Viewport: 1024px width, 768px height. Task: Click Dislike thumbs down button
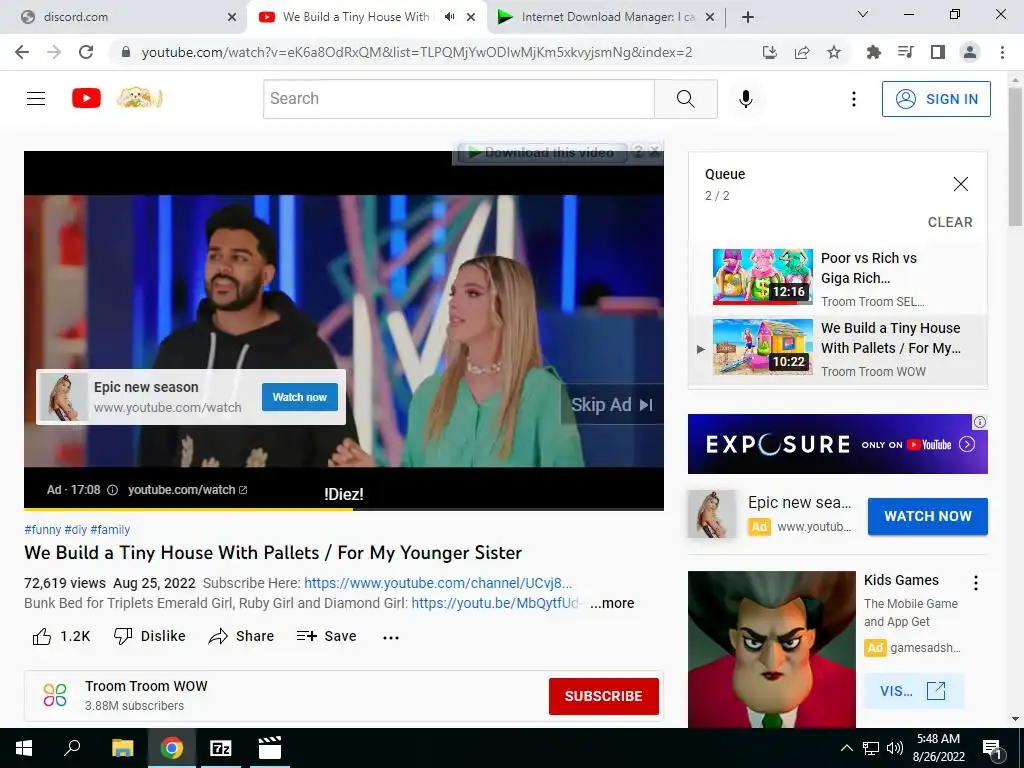coord(150,637)
